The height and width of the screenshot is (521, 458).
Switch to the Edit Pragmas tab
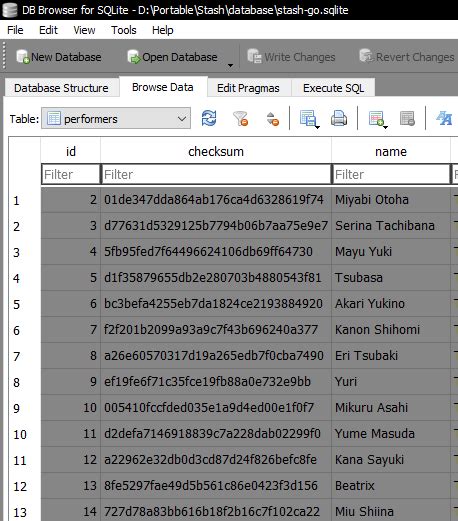pyautogui.click(x=248, y=88)
